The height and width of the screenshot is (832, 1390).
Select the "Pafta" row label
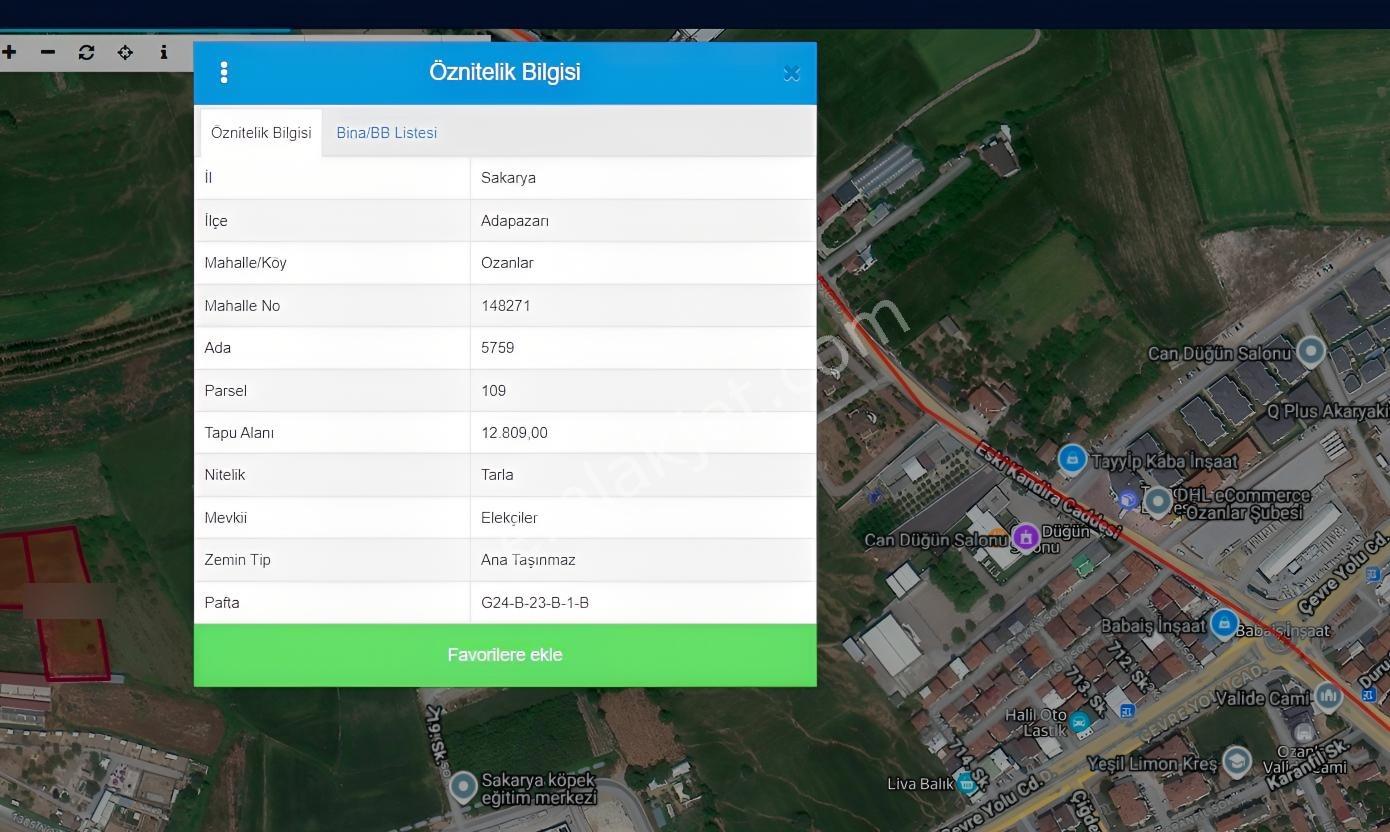[x=222, y=603]
